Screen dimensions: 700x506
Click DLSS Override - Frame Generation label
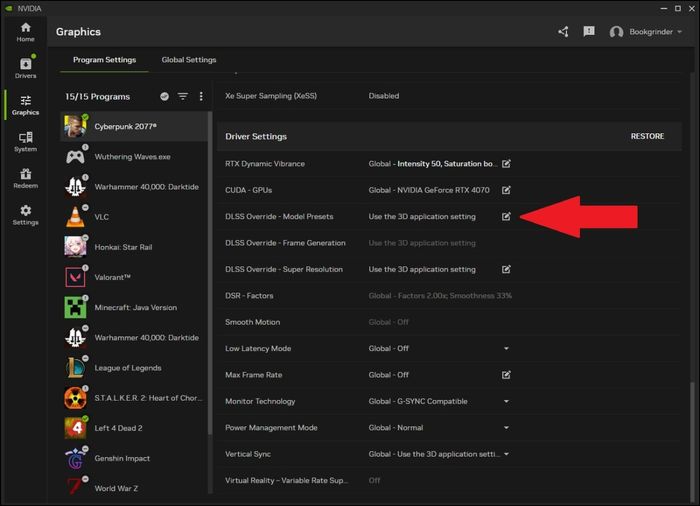(x=285, y=243)
